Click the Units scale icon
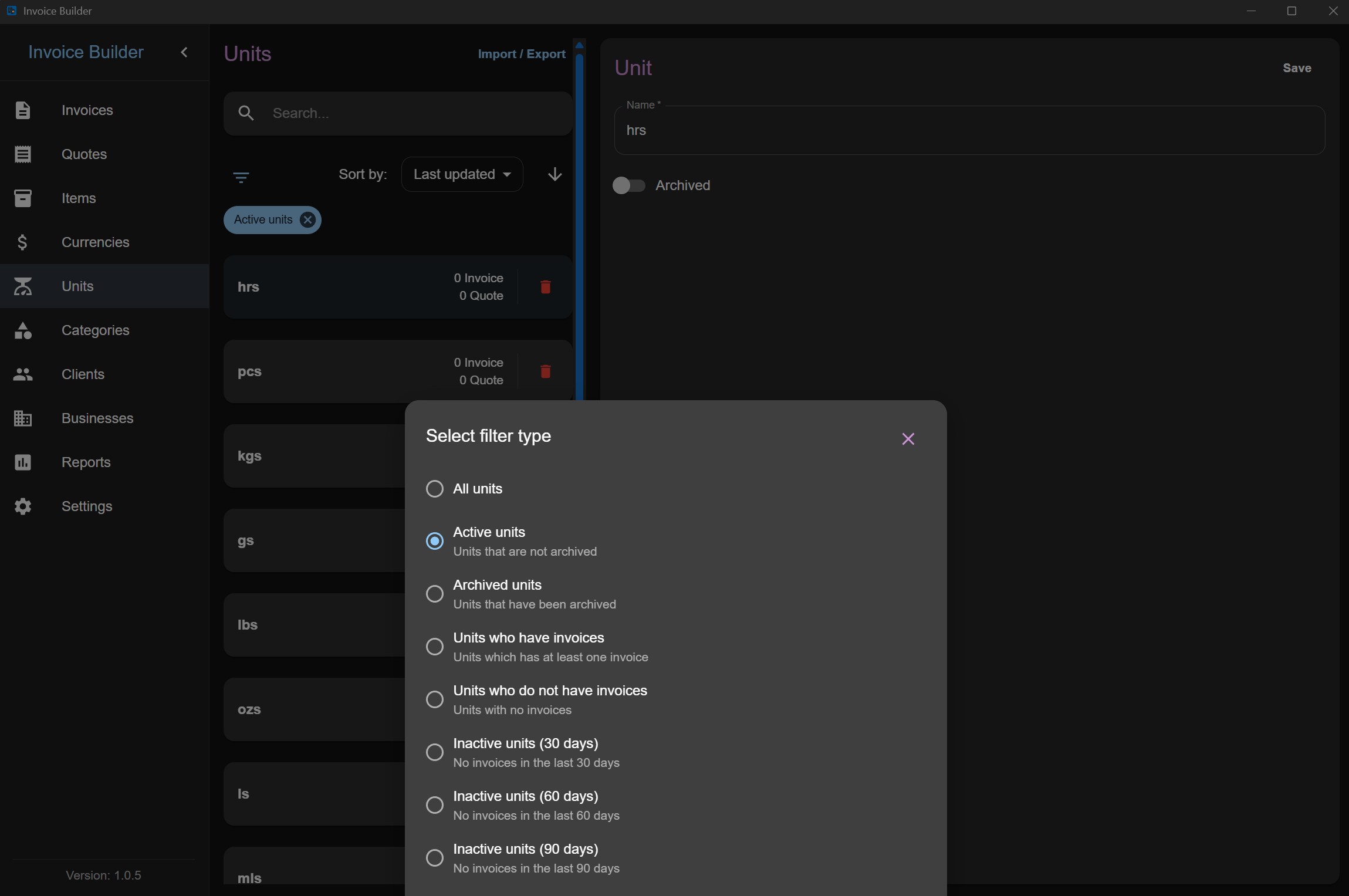1349x896 pixels. coord(22,286)
